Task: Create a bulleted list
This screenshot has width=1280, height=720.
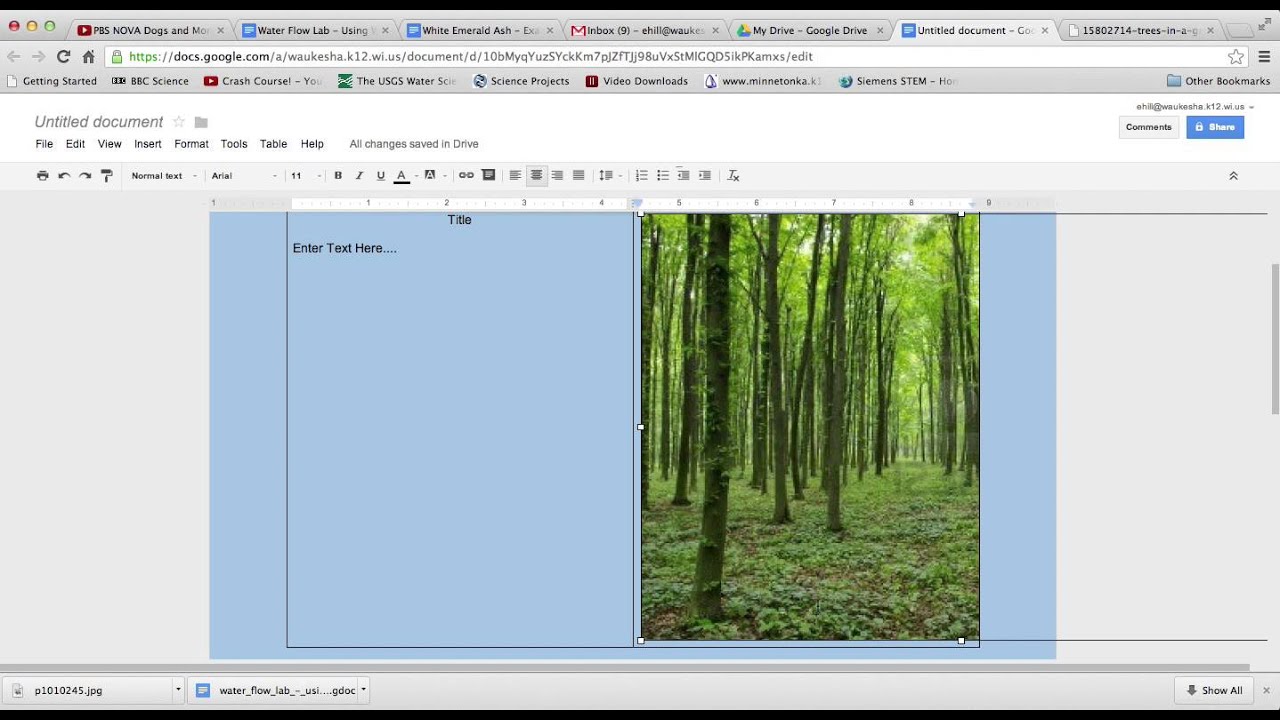Action: [662, 175]
